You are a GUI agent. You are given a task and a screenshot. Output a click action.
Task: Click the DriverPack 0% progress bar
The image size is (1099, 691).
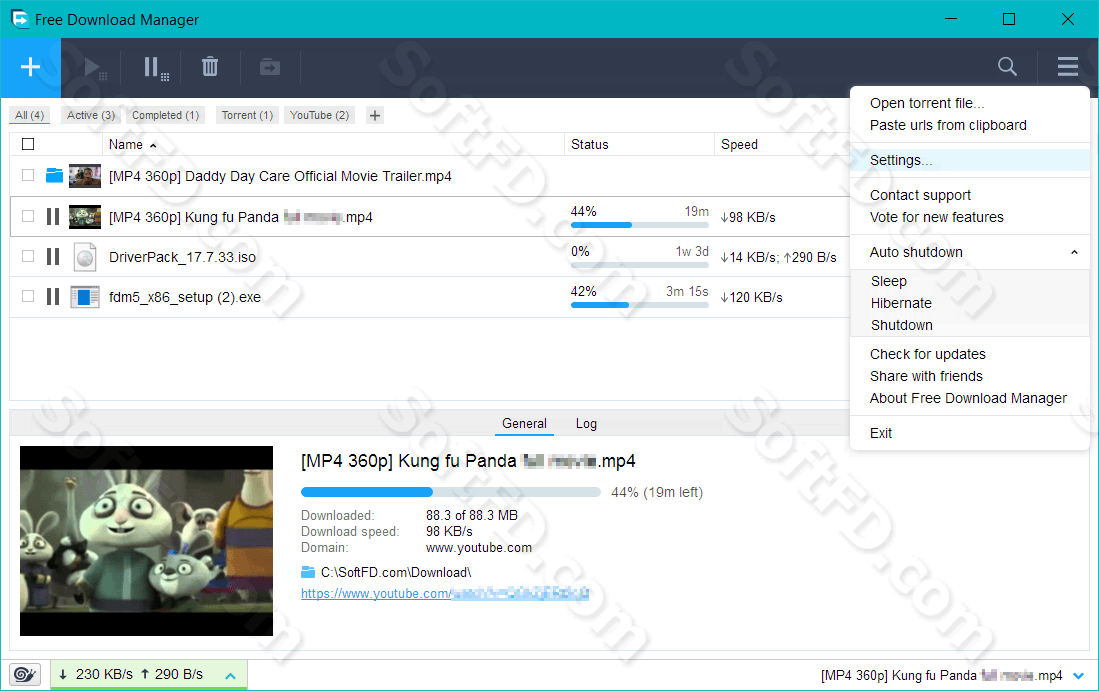(x=639, y=265)
